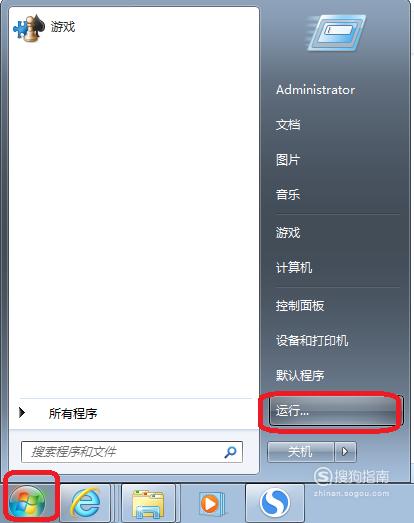Click the magnifier icon in search box
The image size is (414, 523).
point(231,452)
